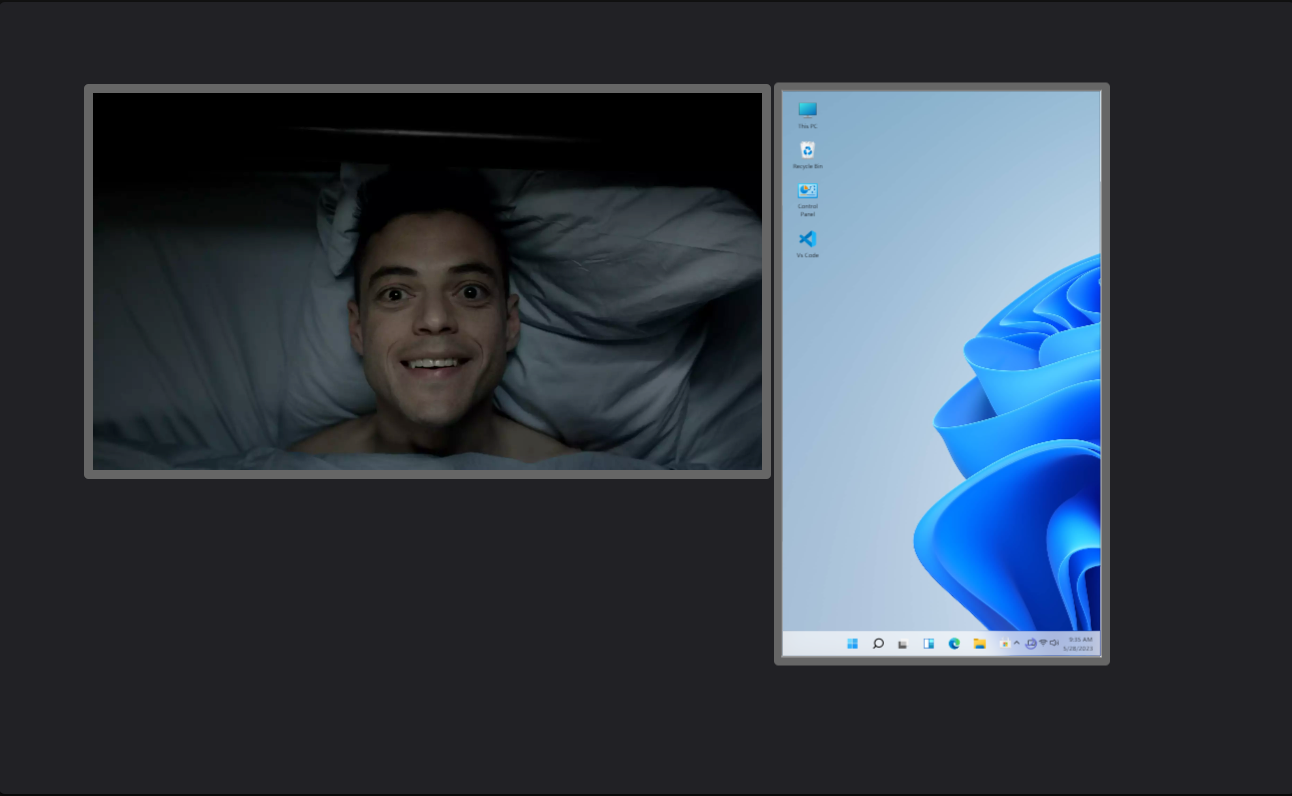The width and height of the screenshot is (1292, 796).
Task: Open the Wi-Fi network tray icon
Action: [x=1043, y=642]
